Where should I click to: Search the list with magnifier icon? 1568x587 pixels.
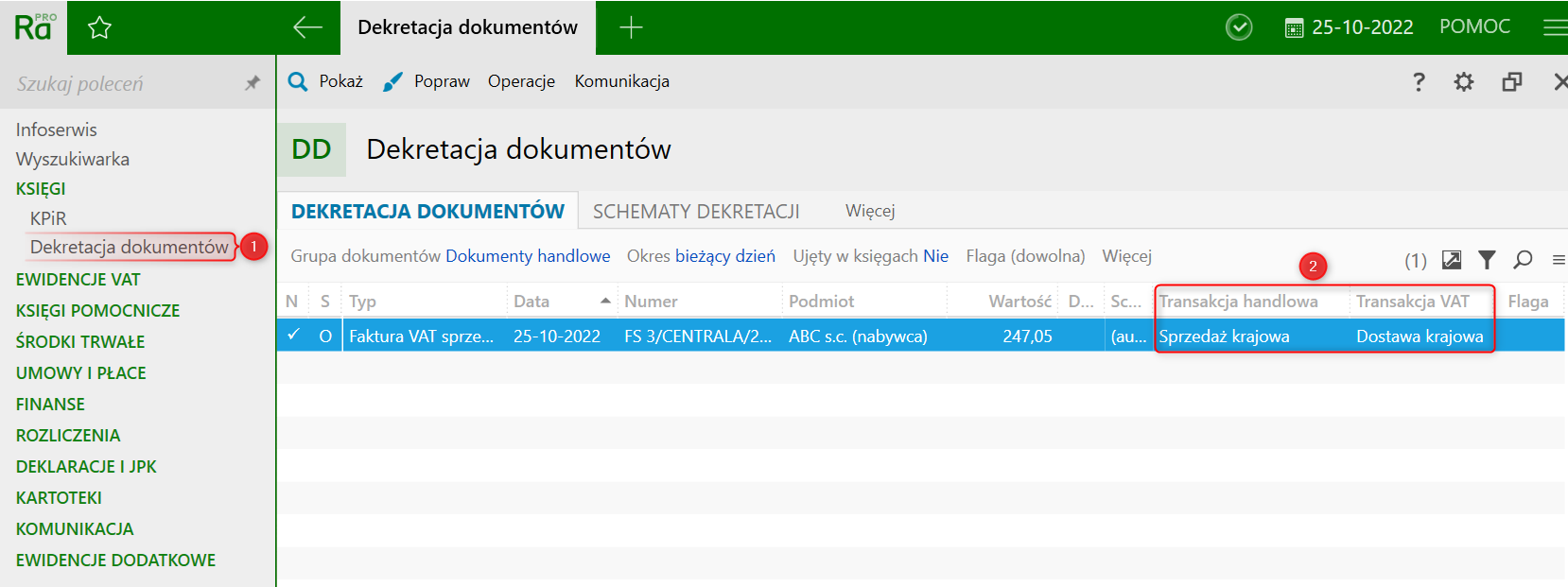coord(1523,259)
